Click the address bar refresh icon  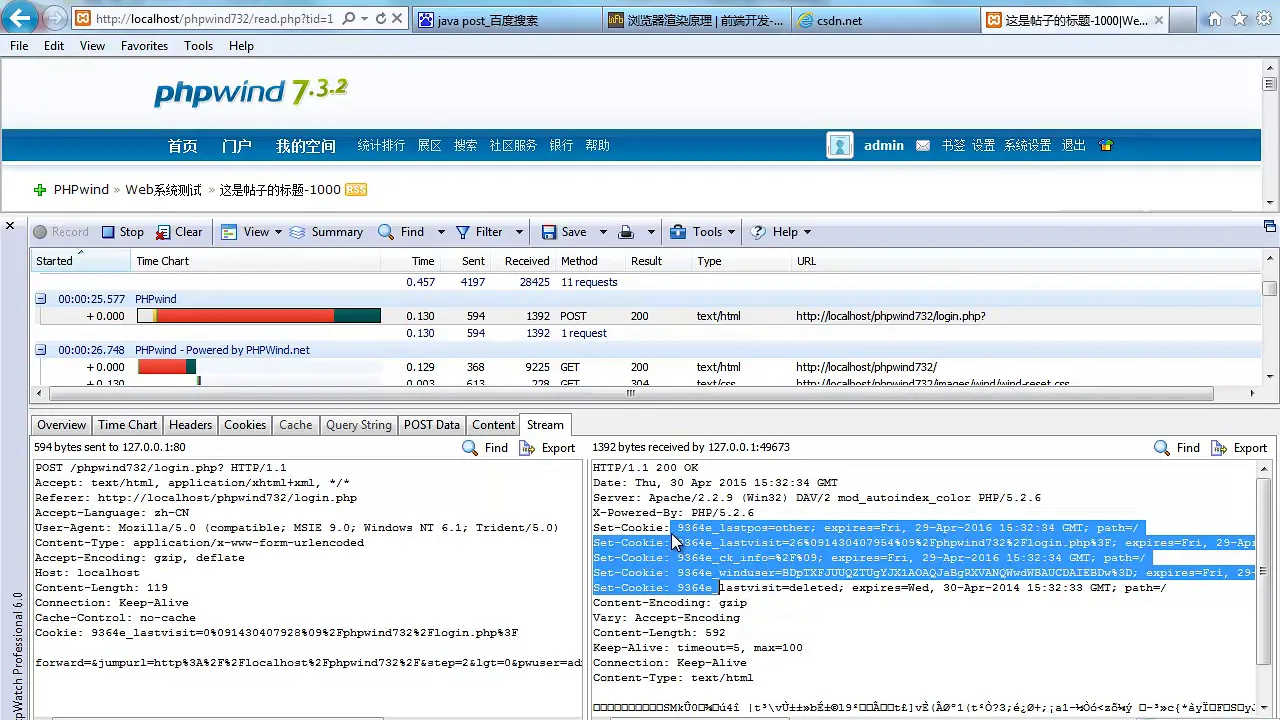[x=381, y=19]
